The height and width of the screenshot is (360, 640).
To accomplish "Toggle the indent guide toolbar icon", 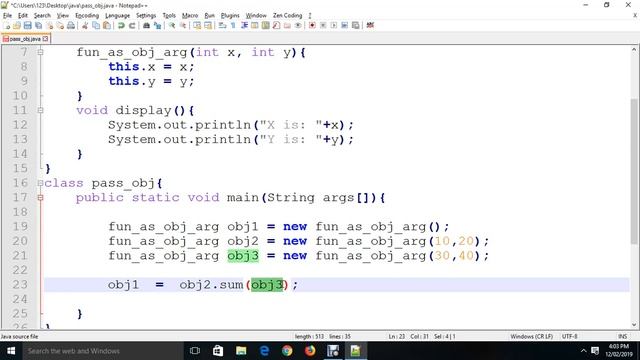I will 244,25.
